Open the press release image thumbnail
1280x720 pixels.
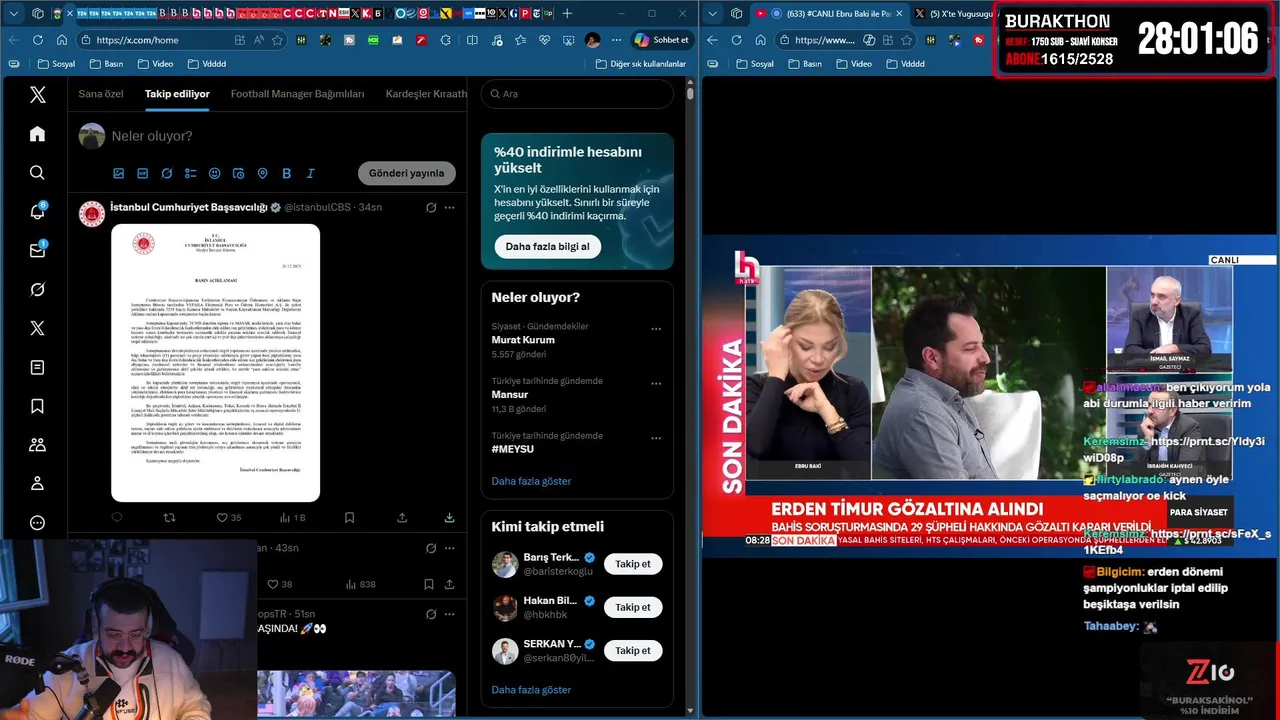click(x=215, y=363)
